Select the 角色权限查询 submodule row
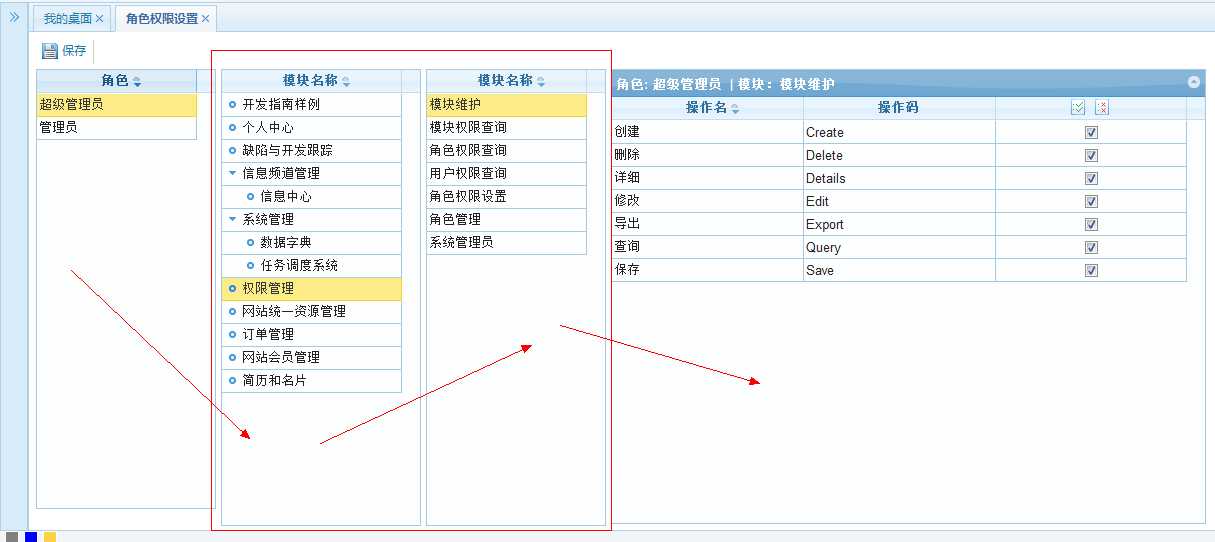 (506, 150)
